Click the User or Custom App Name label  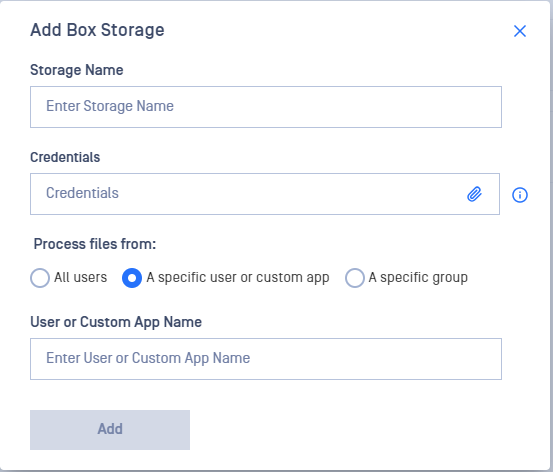click(116, 322)
